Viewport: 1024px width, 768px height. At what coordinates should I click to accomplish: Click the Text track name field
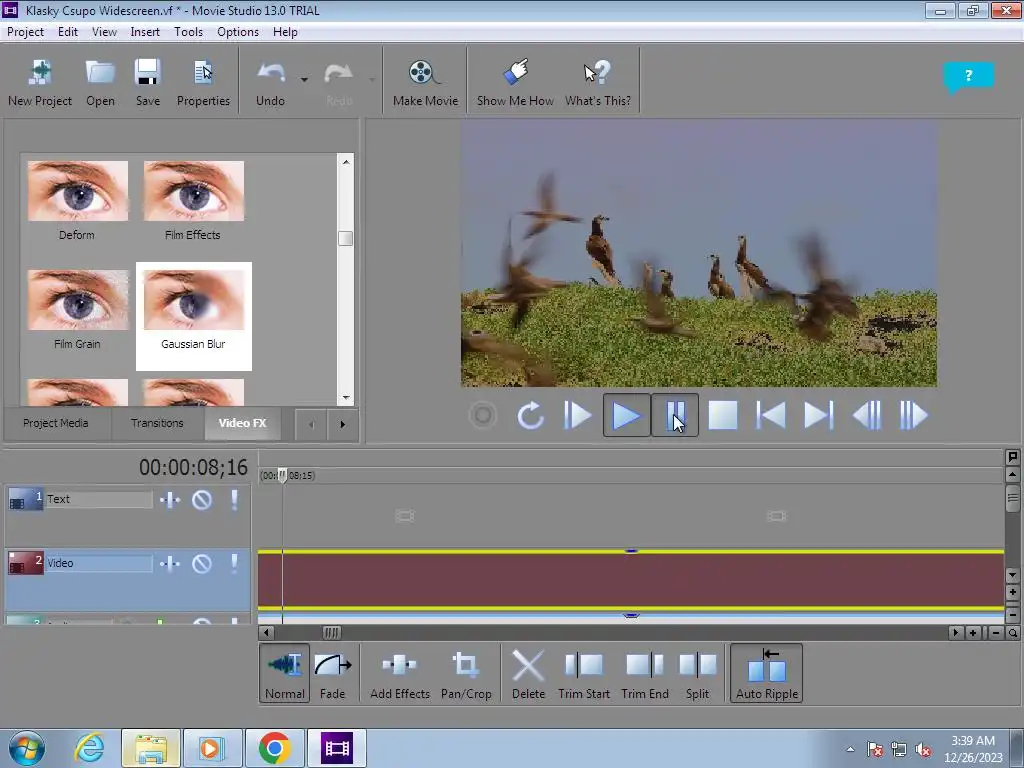[x=99, y=500]
